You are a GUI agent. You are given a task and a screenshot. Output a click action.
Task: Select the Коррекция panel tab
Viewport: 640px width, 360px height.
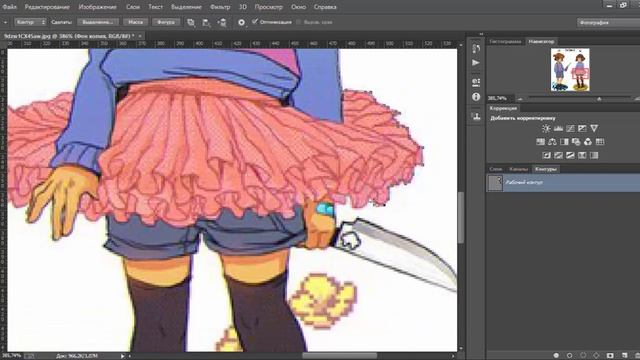point(503,108)
